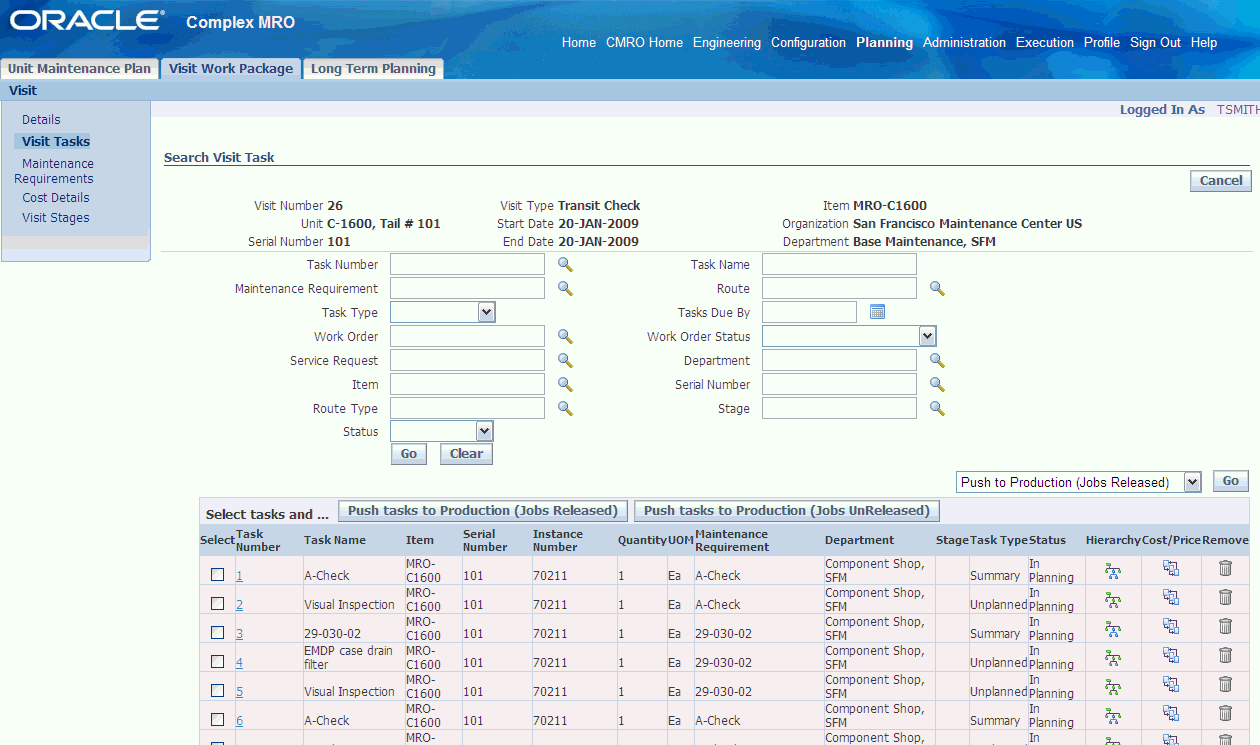The height and width of the screenshot is (745, 1260).
Task: Click Go button under search fields
Action: point(409,453)
